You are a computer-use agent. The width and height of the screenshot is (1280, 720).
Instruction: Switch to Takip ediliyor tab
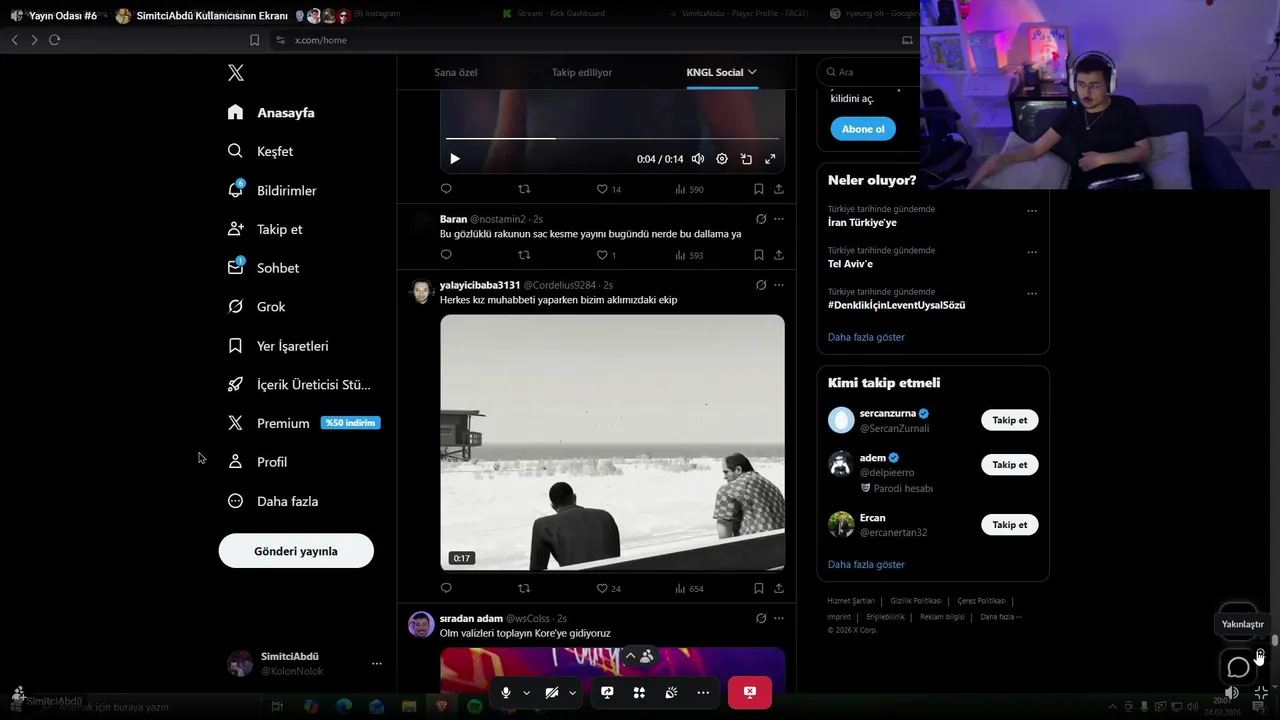click(582, 72)
